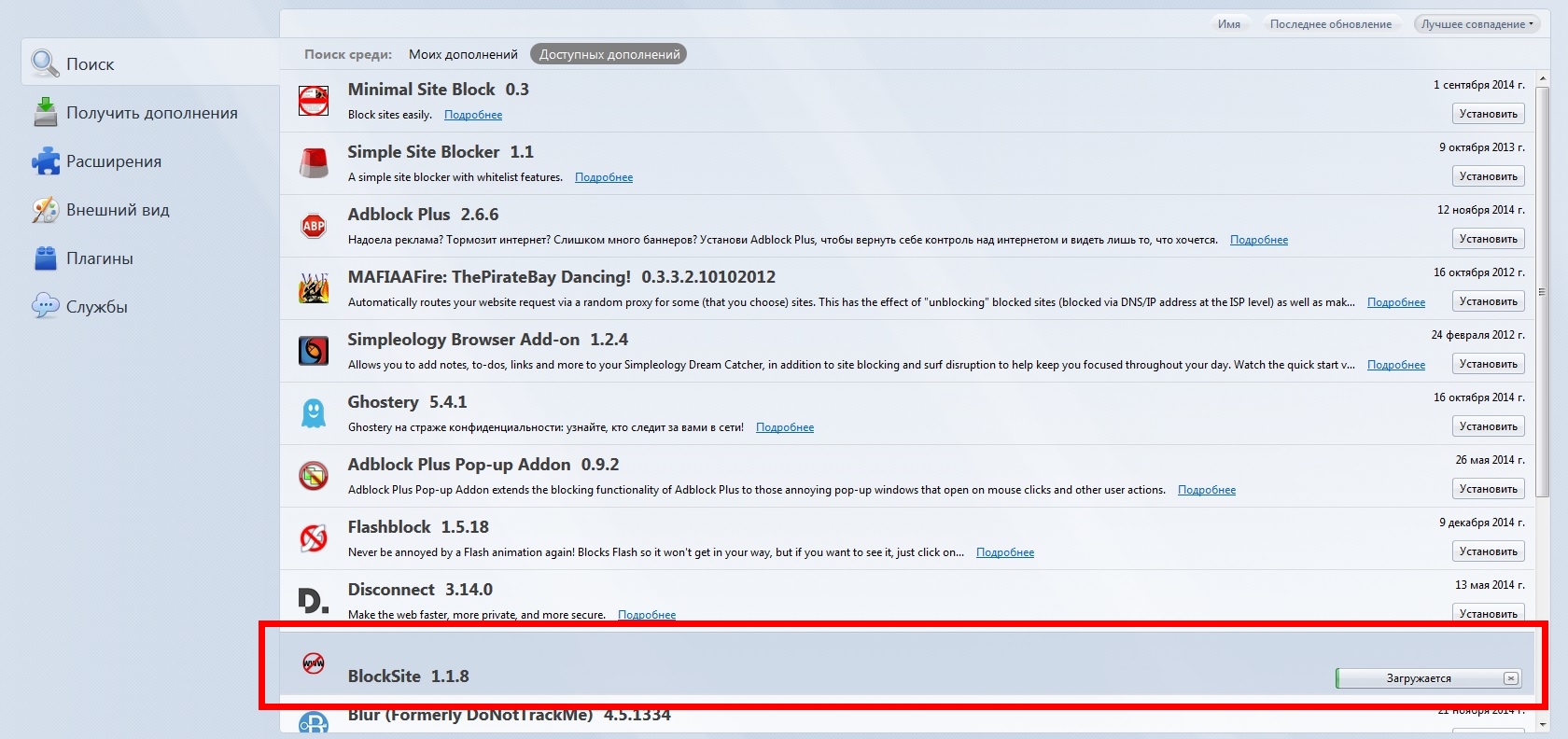Screen dimensions: 1568x739
Task: Open Подробнее link for Simple Site Blocker
Action: click(604, 177)
